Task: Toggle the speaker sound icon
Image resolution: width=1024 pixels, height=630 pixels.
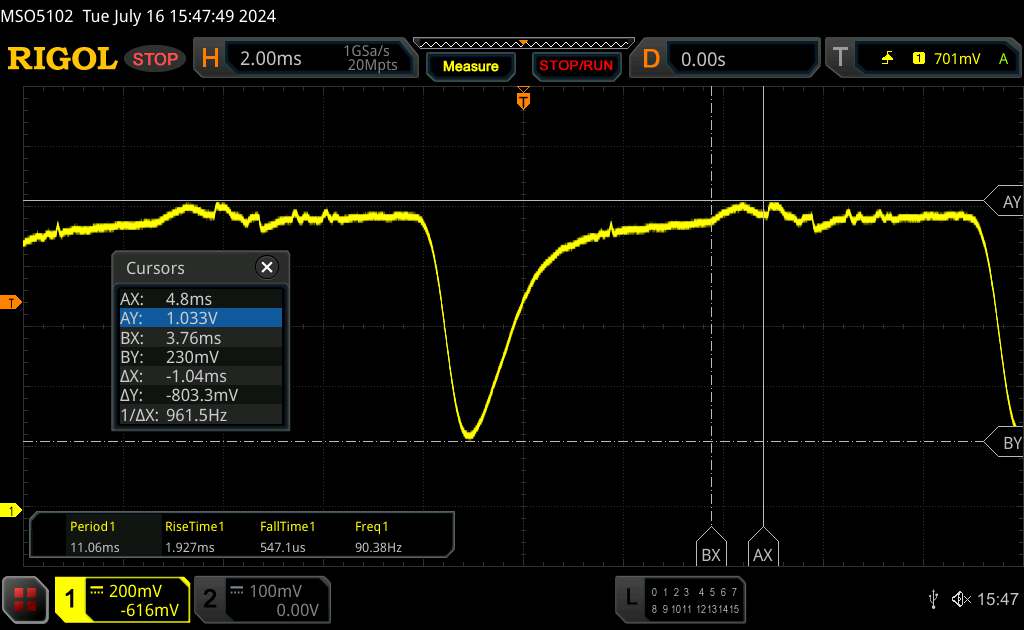Action: pyautogui.click(x=961, y=598)
